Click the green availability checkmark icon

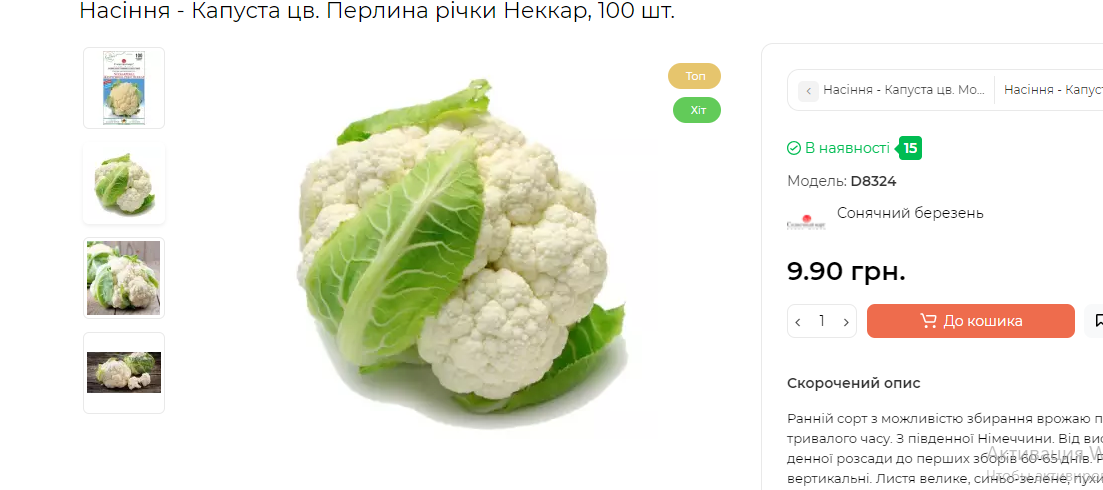(x=794, y=148)
